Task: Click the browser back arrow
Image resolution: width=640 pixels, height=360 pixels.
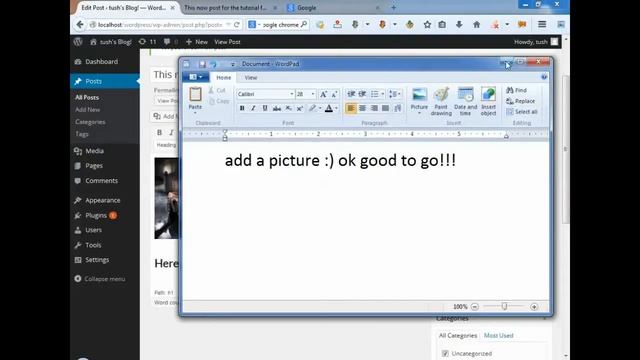Action: pyautogui.click(x=80, y=24)
